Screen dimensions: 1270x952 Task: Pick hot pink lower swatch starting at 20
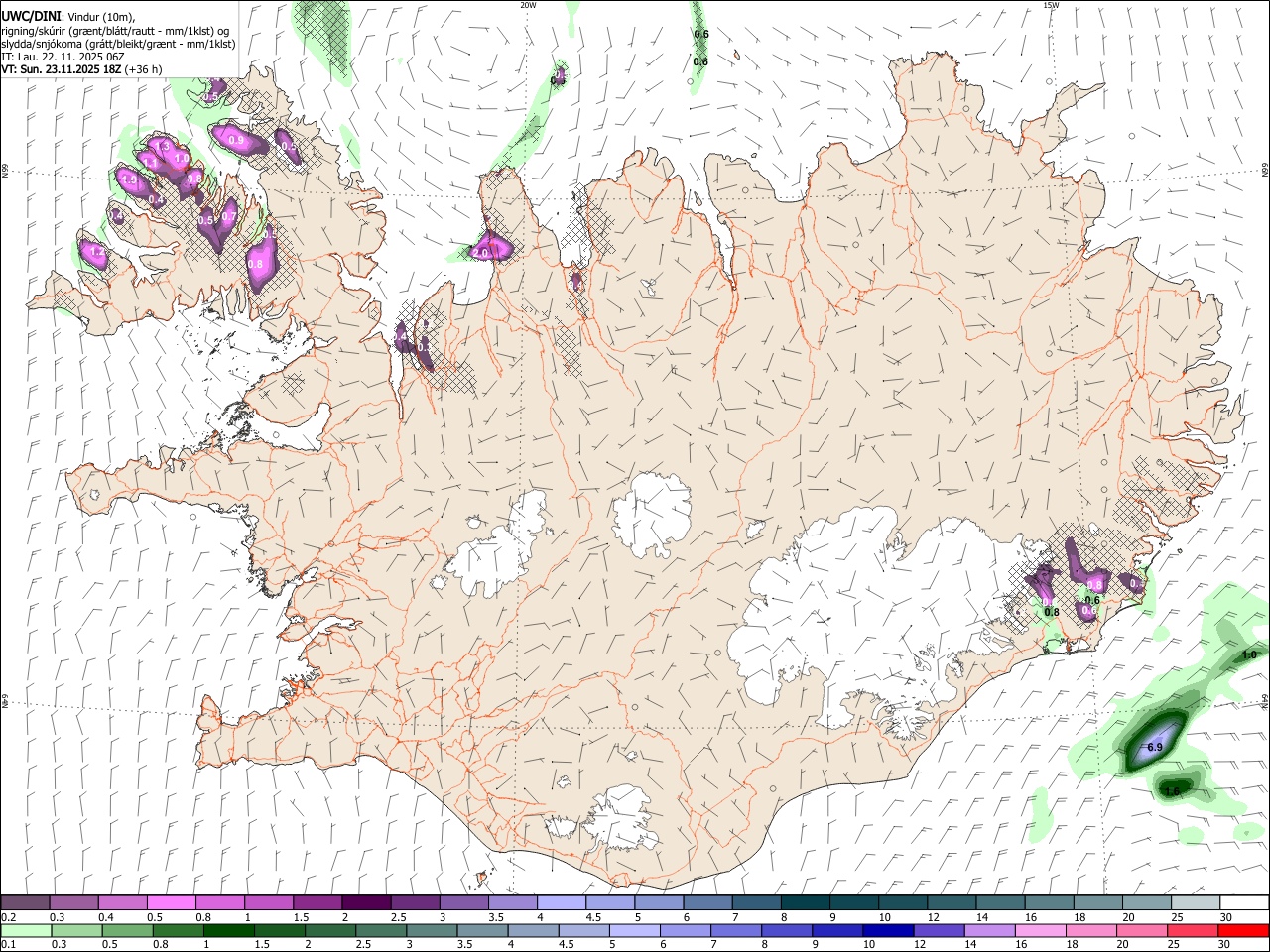(x=1141, y=931)
